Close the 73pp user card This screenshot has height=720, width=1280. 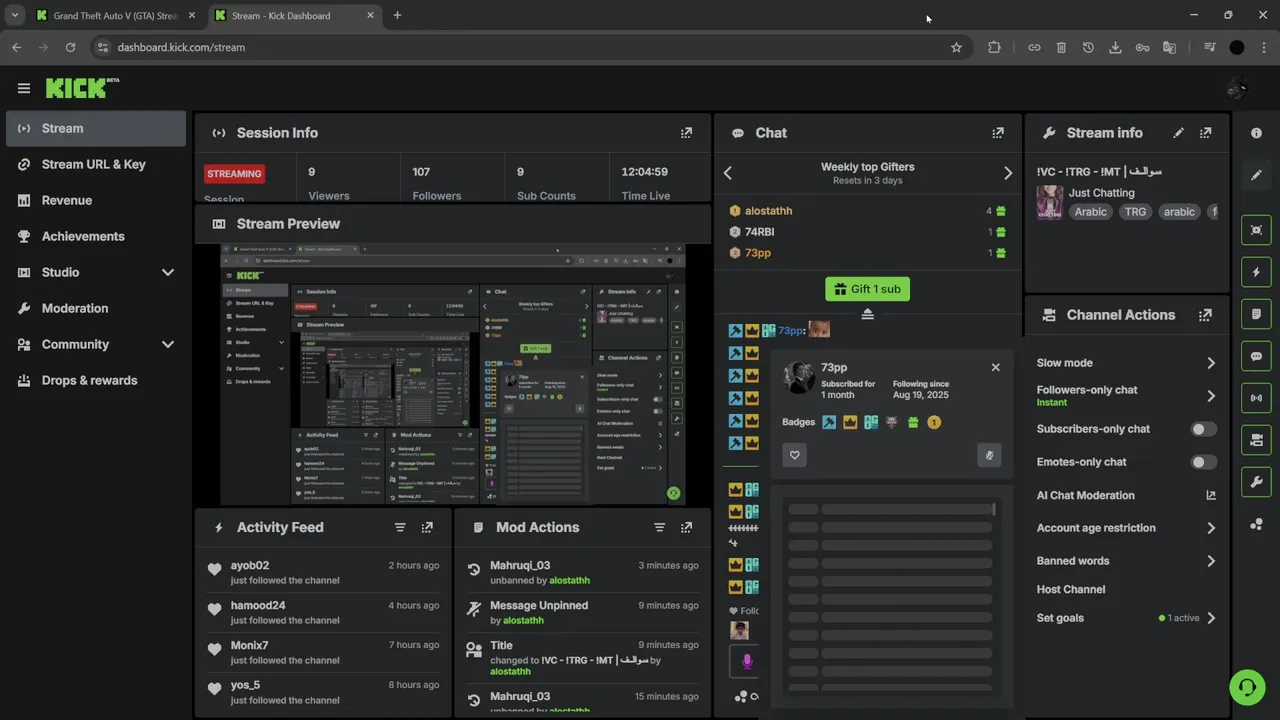click(995, 367)
